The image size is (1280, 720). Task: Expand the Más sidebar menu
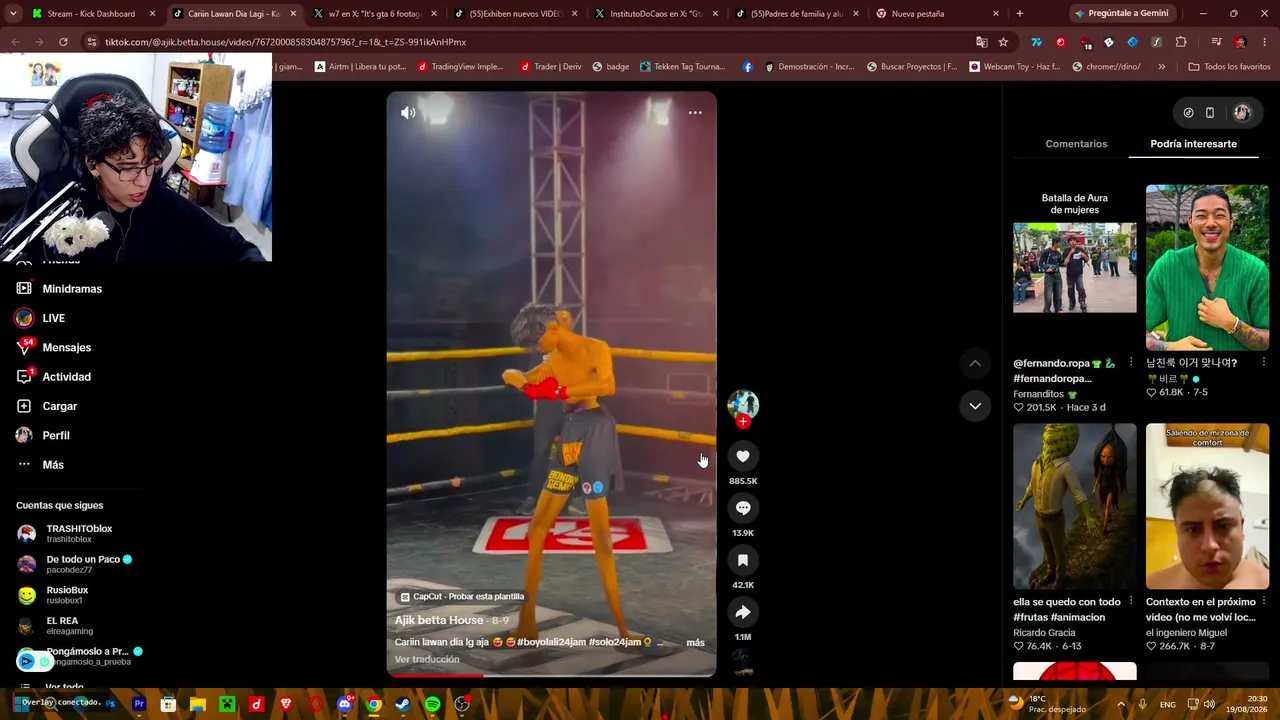(x=53, y=465)
